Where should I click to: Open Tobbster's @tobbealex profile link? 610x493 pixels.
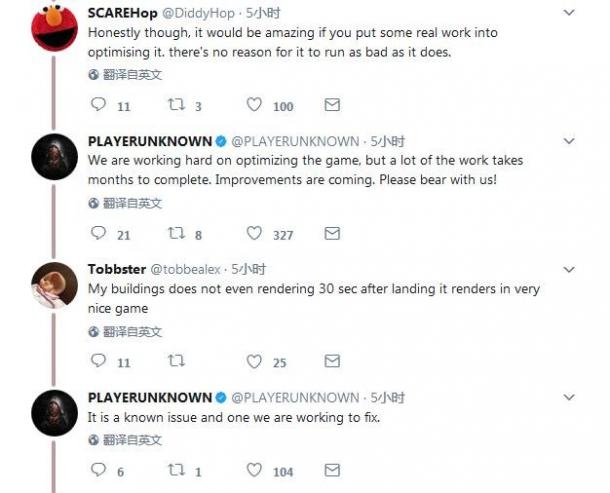tap(186, 269)
